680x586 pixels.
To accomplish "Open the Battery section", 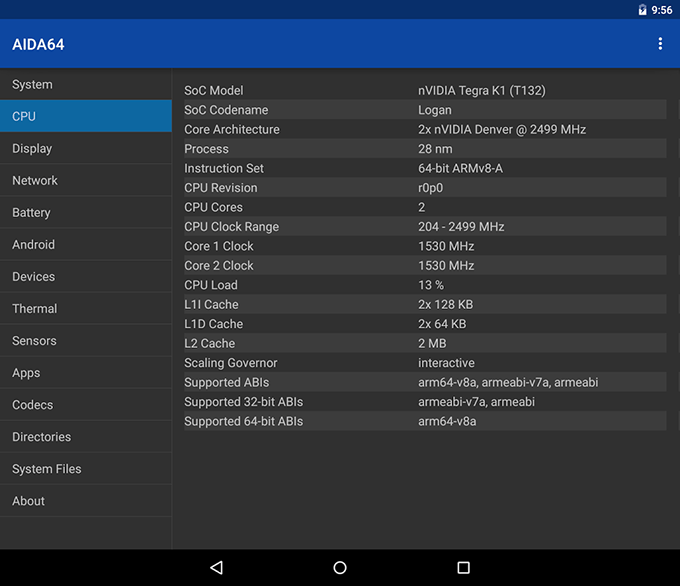I will tap(86, 213).
